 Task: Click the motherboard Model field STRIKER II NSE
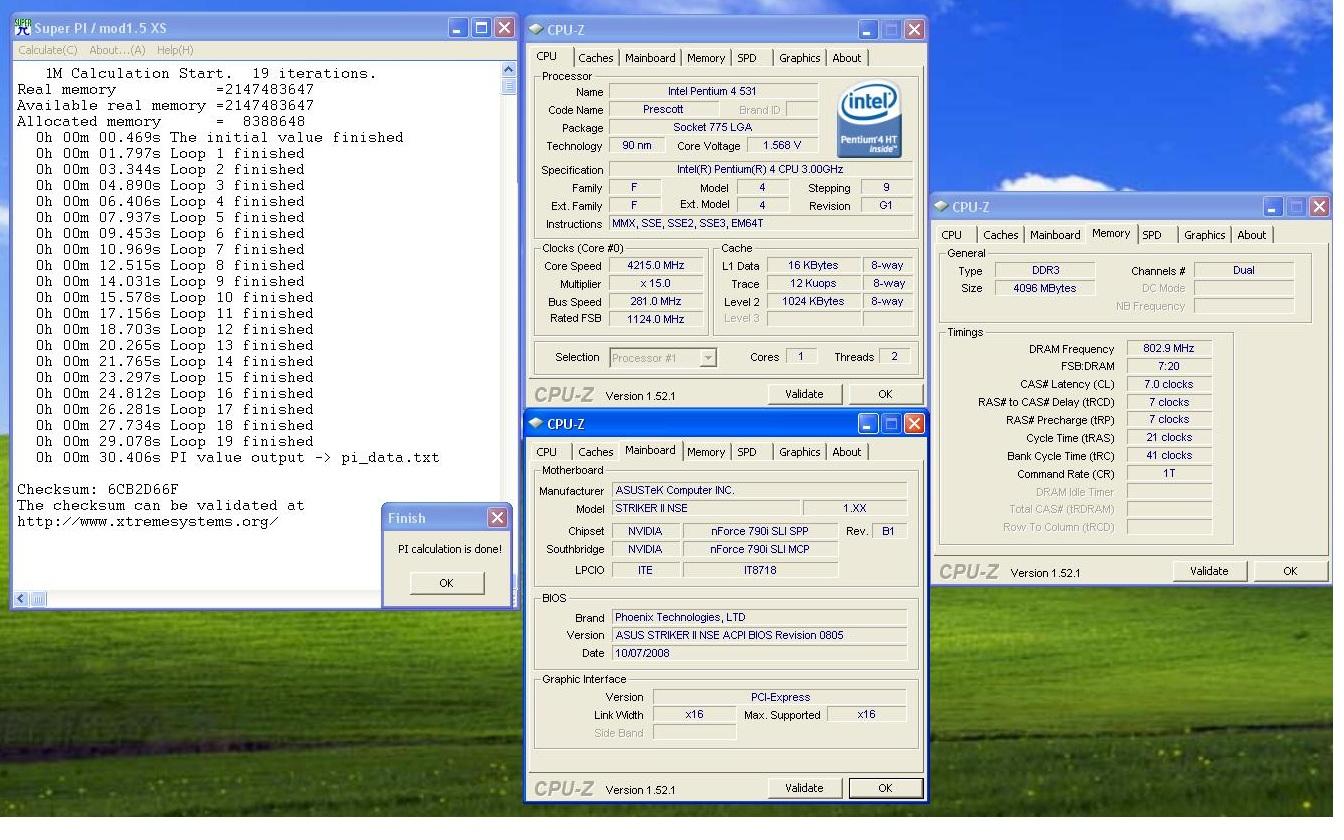click(x=706, y=509)
